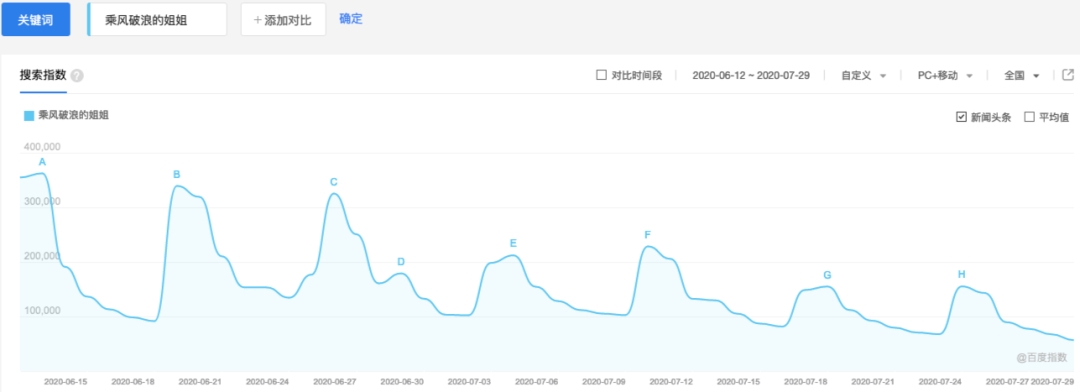Select news marker F on chart
The width and height of the screenshot is (1080, 392).
(647, 235)
